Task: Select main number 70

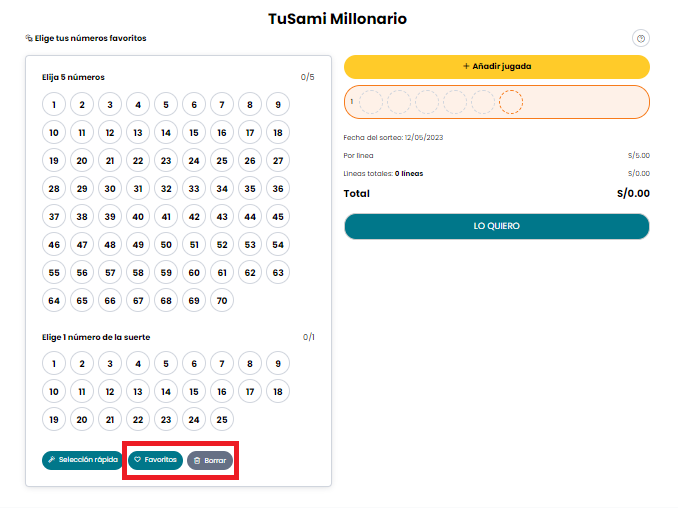Action: point(222,300)
